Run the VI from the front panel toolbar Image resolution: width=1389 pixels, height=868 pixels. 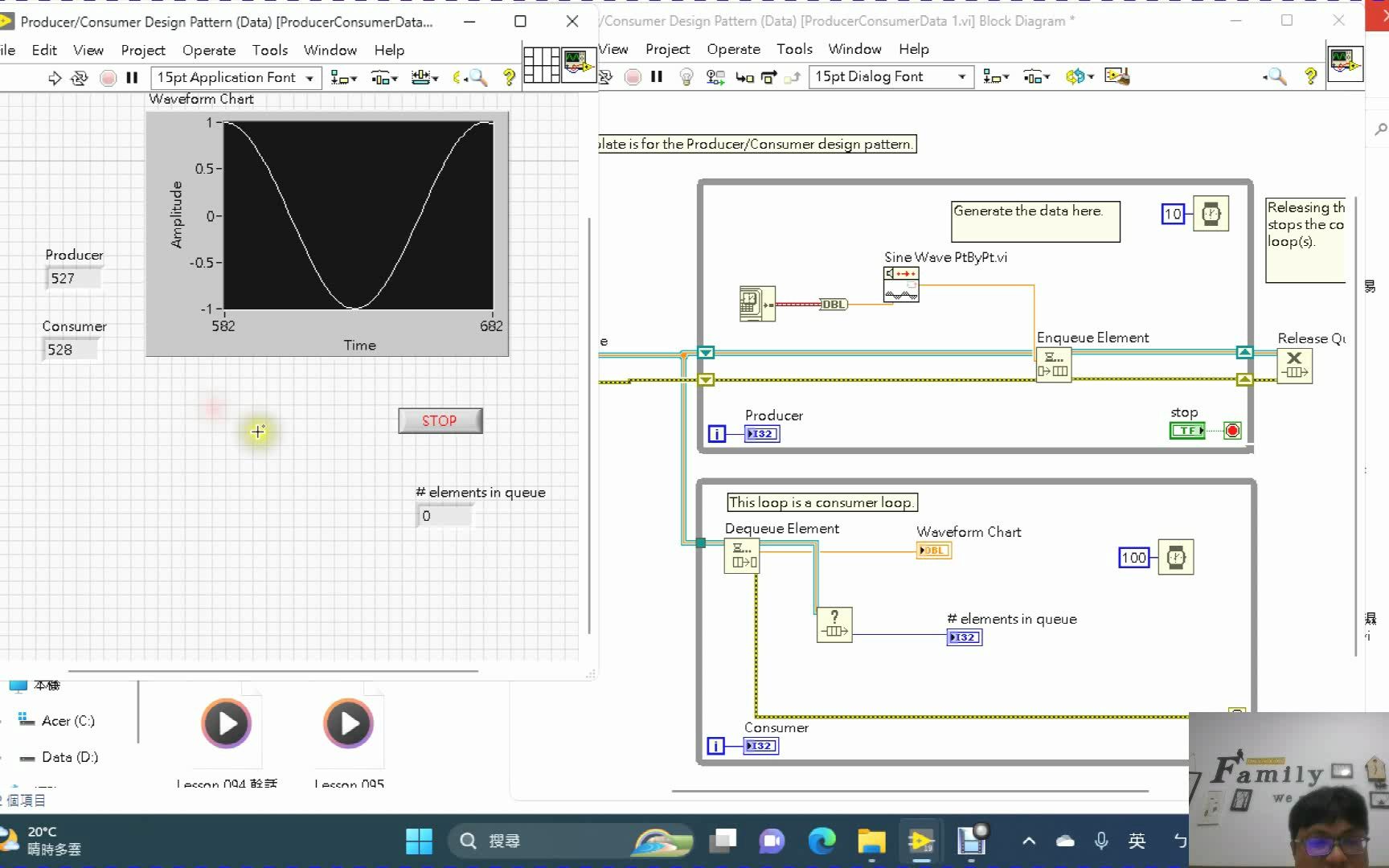55,77
